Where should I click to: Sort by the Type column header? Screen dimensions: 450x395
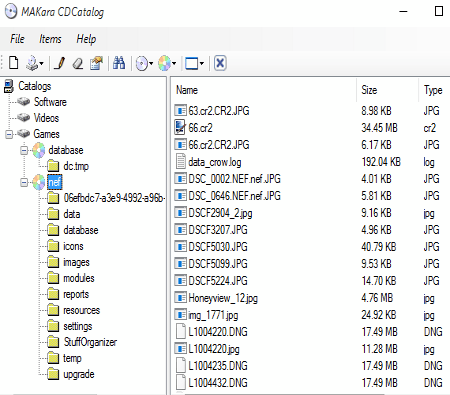433,90
